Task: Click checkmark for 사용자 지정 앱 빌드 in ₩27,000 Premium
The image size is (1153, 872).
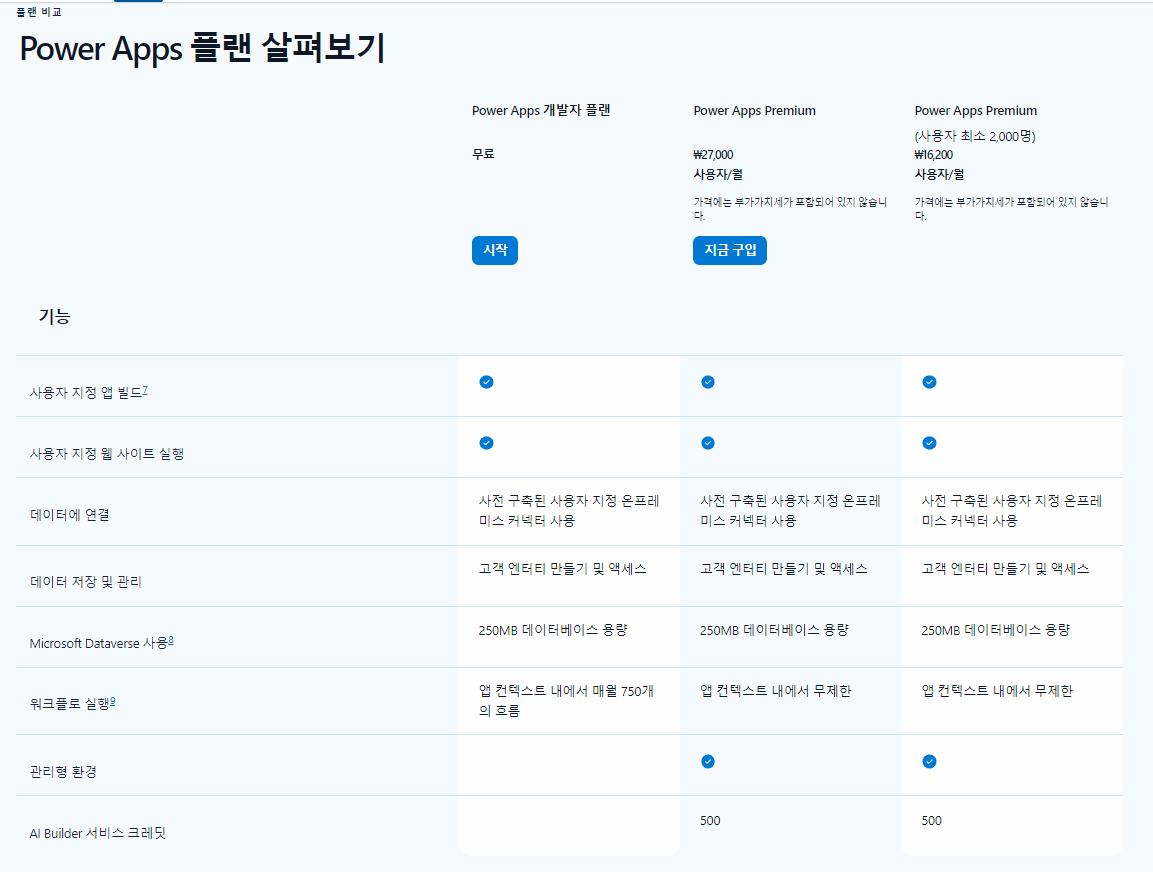Action: [707, 382]
